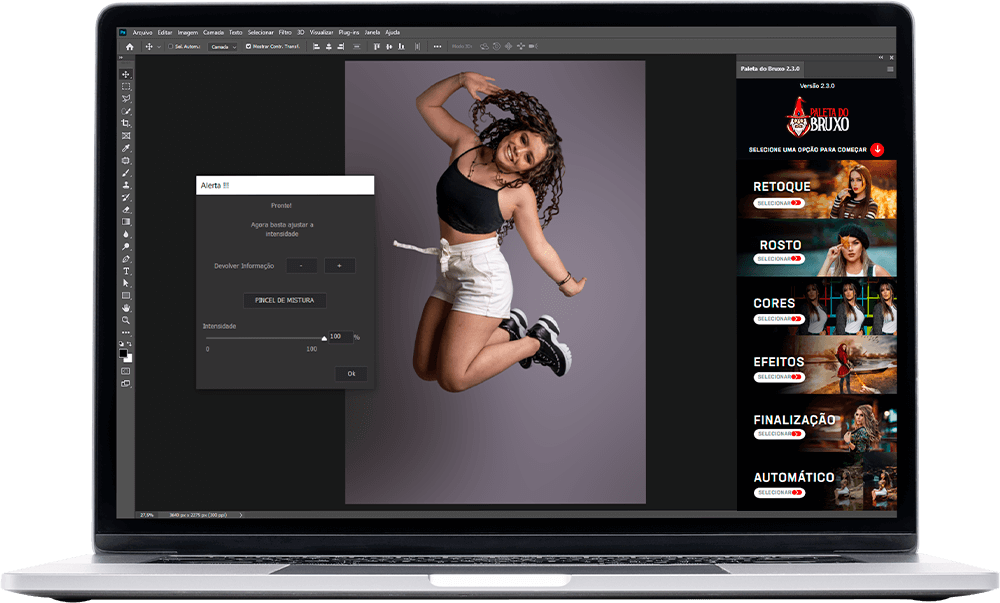Open Paleta do Bruxo panel menu
1000x603 pixels.
890,69
